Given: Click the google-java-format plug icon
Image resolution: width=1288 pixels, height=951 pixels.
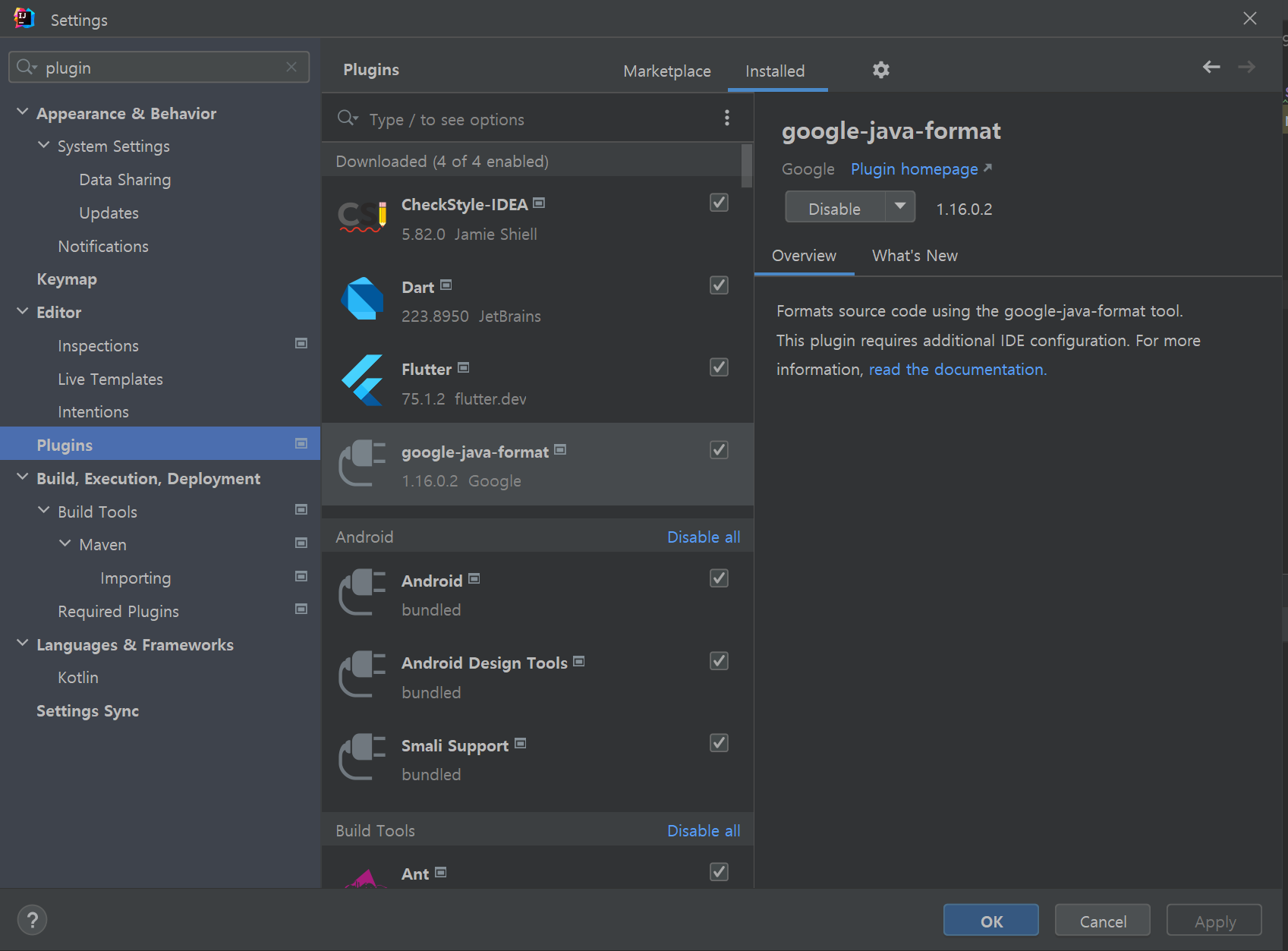Looking at the screenshot, I should click(362, 464).
